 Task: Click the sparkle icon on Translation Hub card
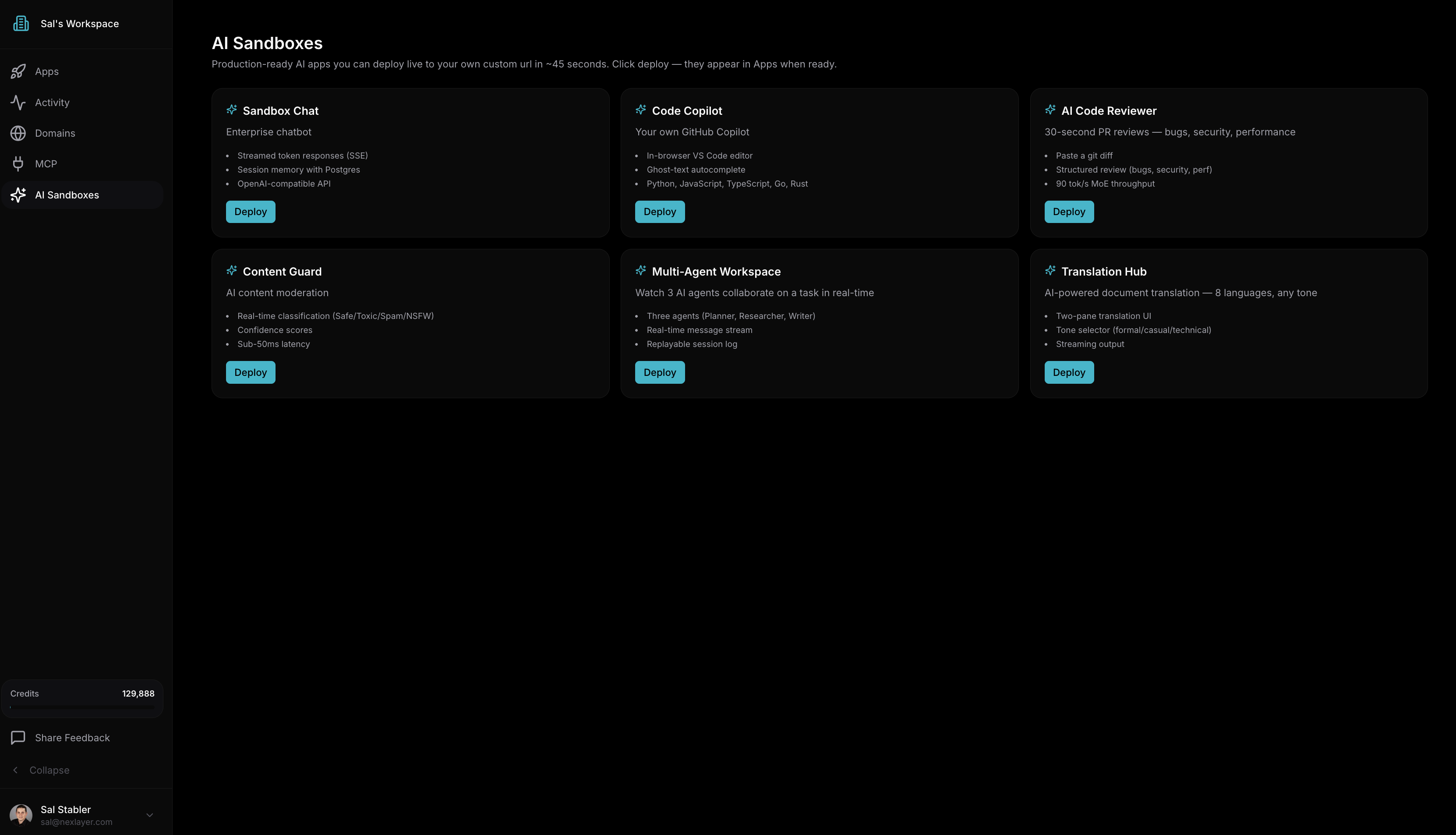pos(1050,270)
